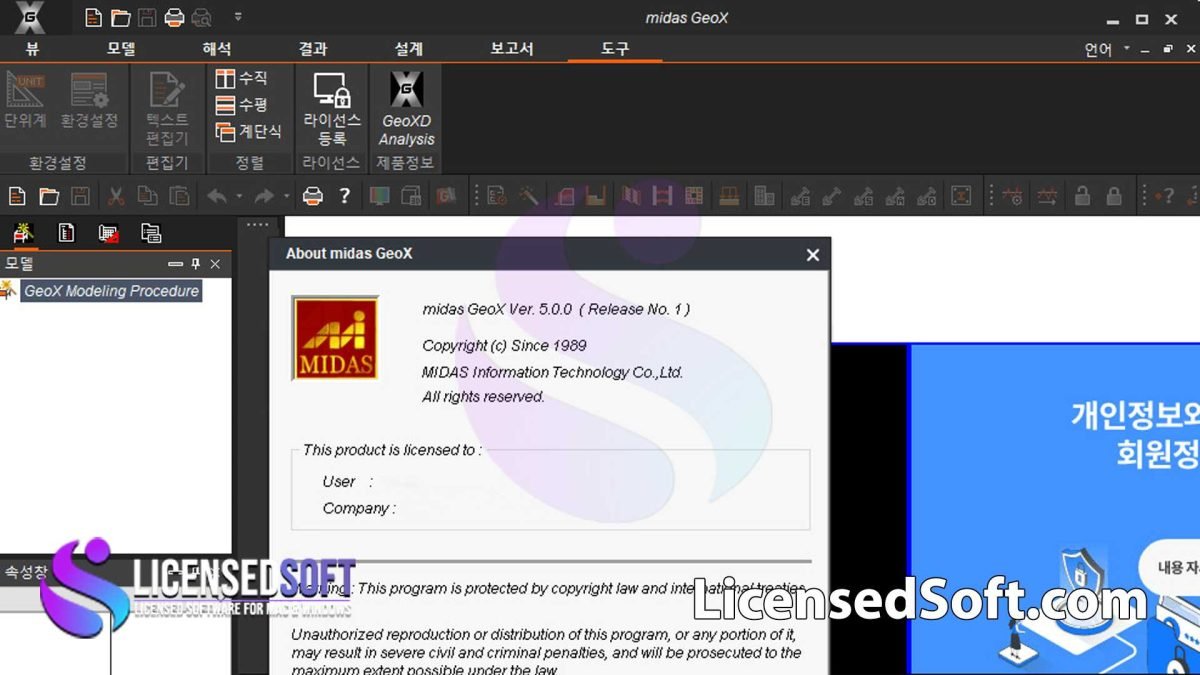Expand the Undo history dropdown arrow
Screen dimensions: 1200x675
click(x=239, y=197)
